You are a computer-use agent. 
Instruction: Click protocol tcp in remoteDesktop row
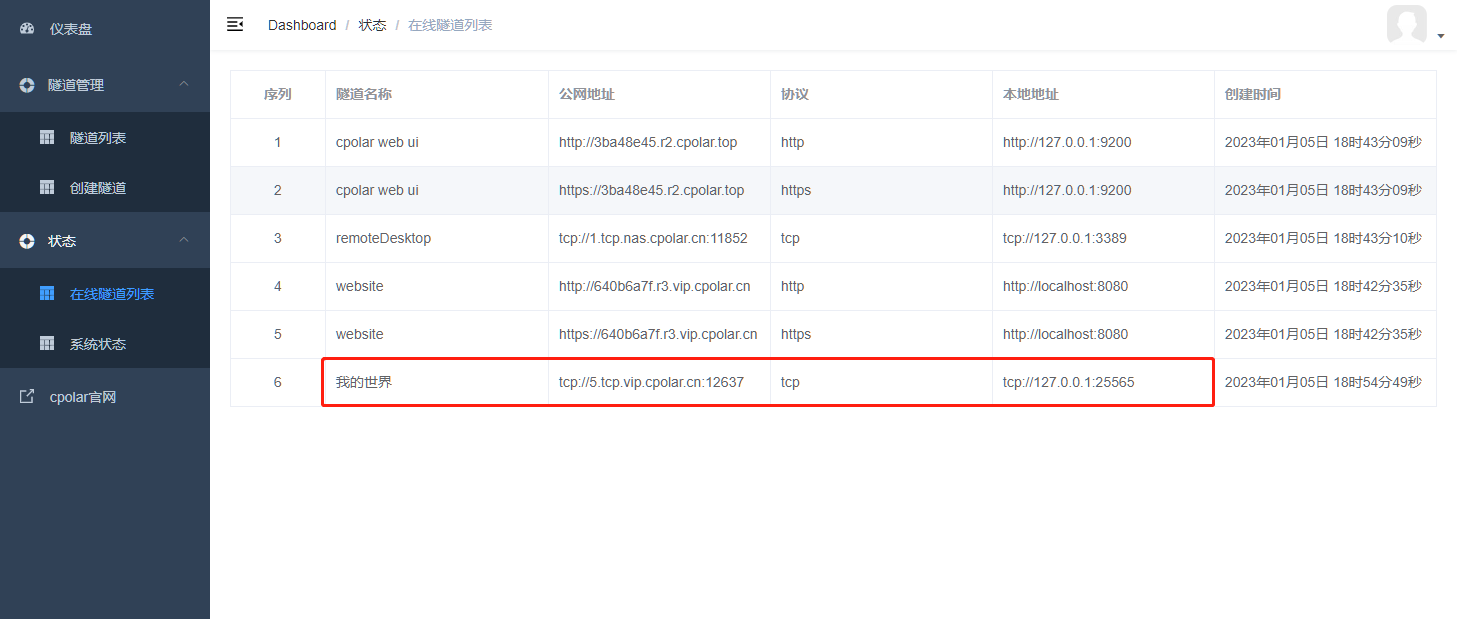pos(790,238)
